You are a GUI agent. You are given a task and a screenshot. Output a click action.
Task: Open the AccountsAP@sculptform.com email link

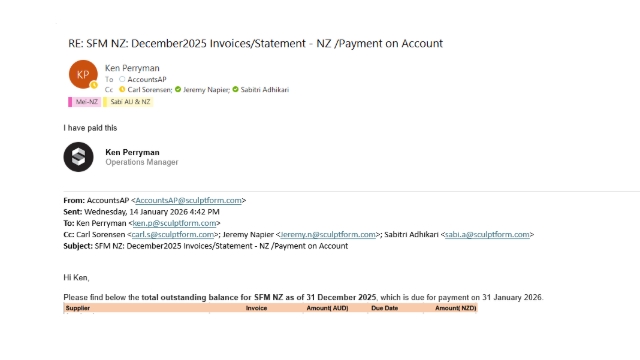(x=188, y=200)
